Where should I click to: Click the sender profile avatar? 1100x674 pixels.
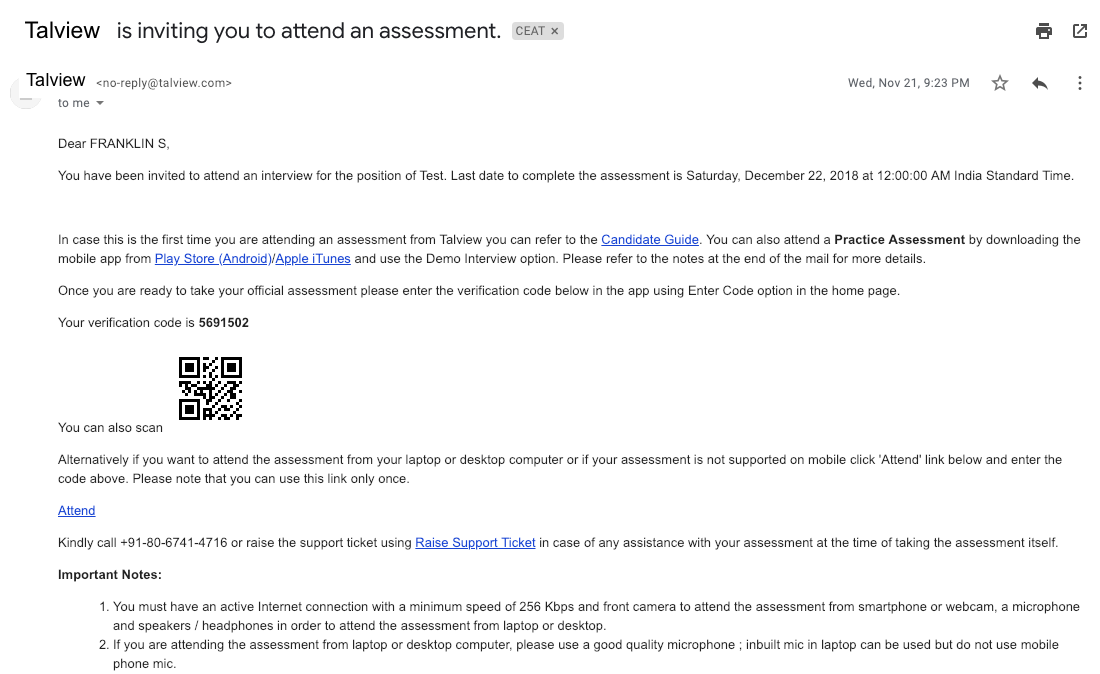25,91
